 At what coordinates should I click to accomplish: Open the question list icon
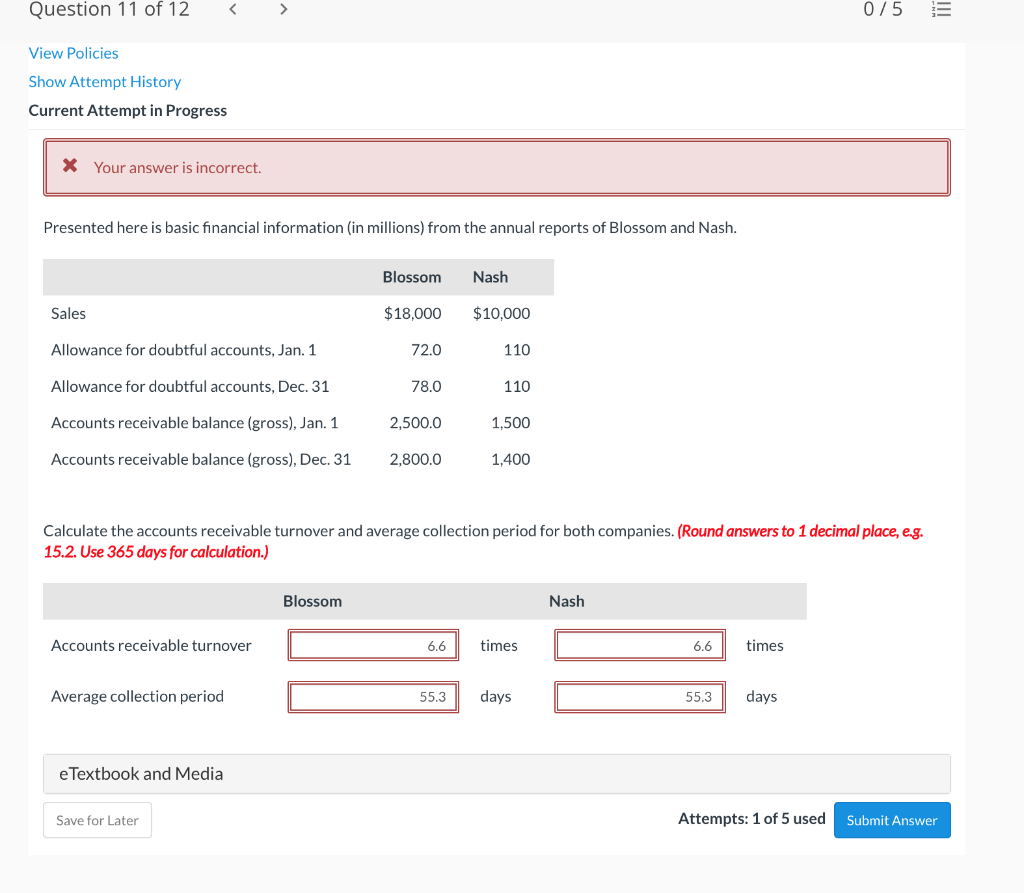[x=941, y=9]
